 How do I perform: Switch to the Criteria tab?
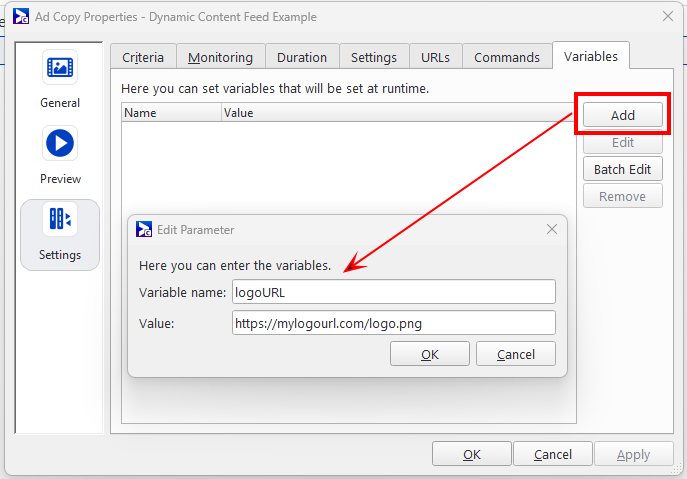[143, 57]
